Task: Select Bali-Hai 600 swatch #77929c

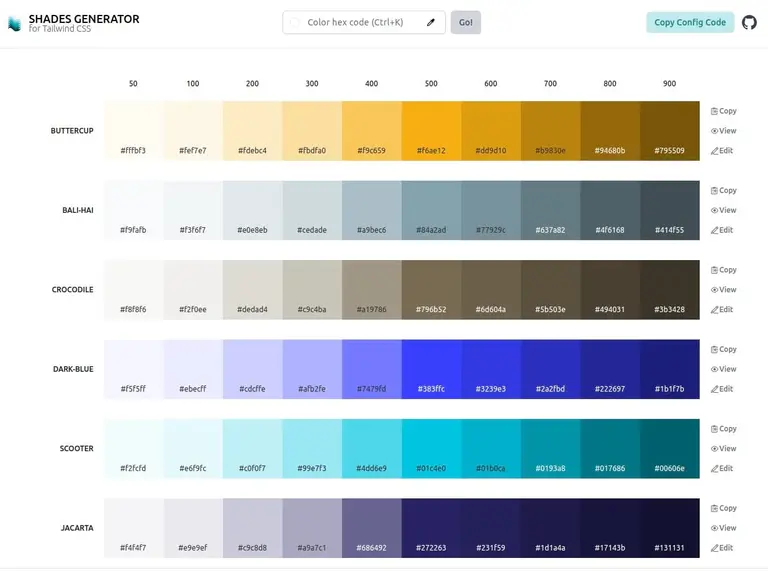Action: coord(491,210)
